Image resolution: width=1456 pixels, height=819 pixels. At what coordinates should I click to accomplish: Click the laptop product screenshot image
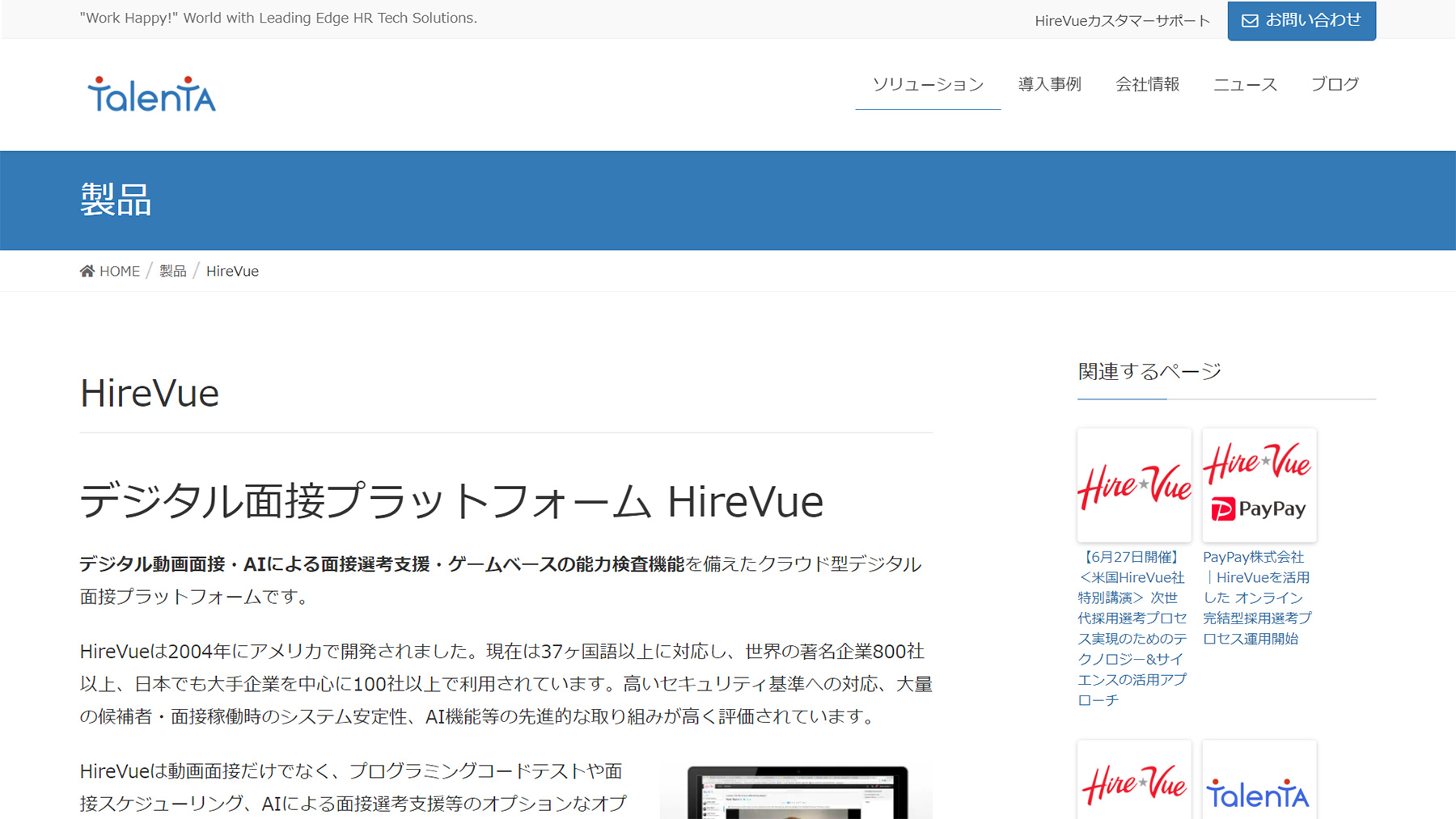(x=797, y=792)
